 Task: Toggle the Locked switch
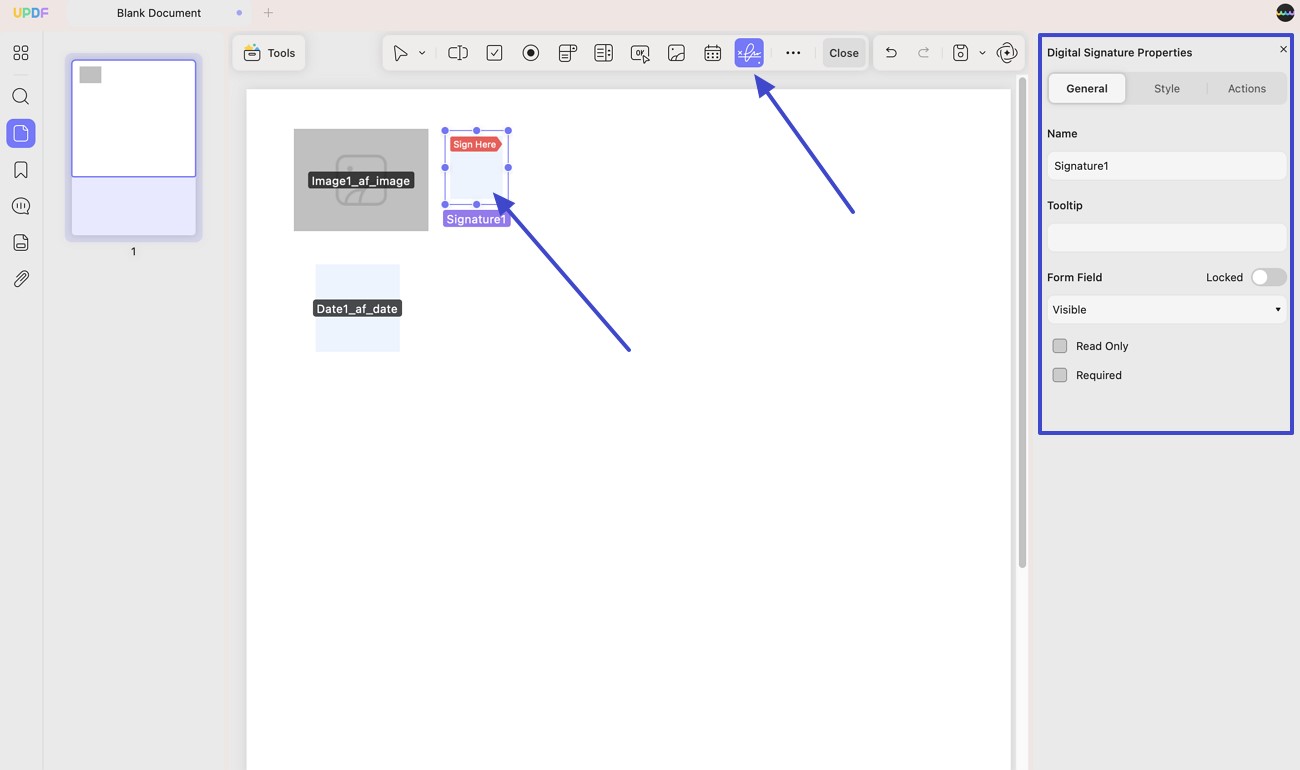point(1269,277)
